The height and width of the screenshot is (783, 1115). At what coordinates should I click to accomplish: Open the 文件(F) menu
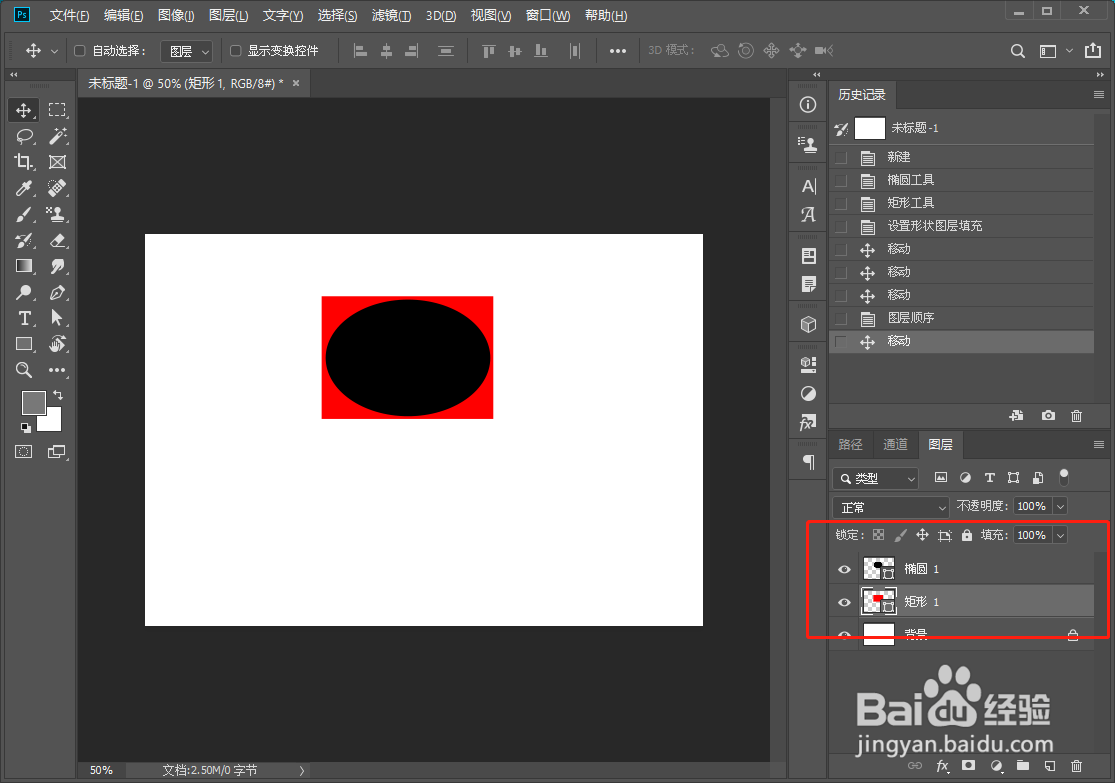(x=70, y=16)
